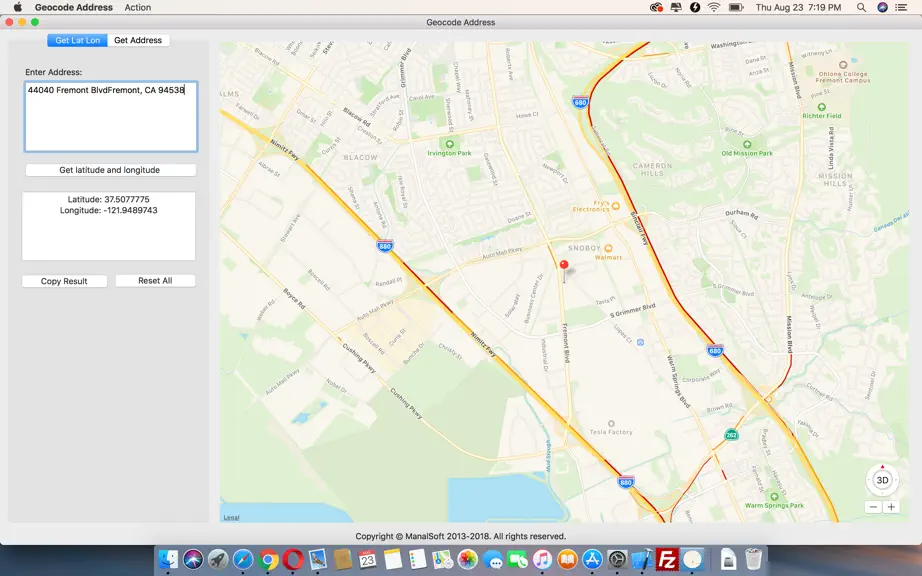The image size is (922, 576).
Task: Open Spotlight search in menu bar
Action: (861, 8)
